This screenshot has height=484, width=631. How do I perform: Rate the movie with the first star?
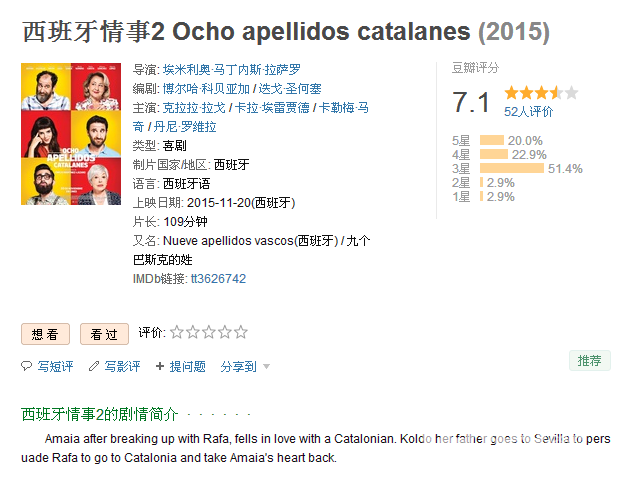177,332
